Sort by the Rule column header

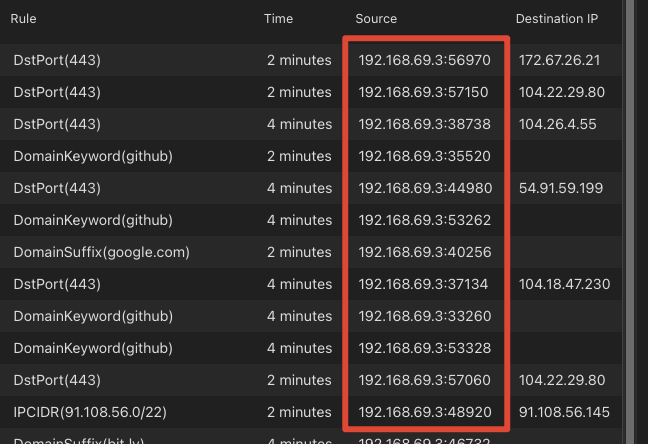tap(23, 19)
